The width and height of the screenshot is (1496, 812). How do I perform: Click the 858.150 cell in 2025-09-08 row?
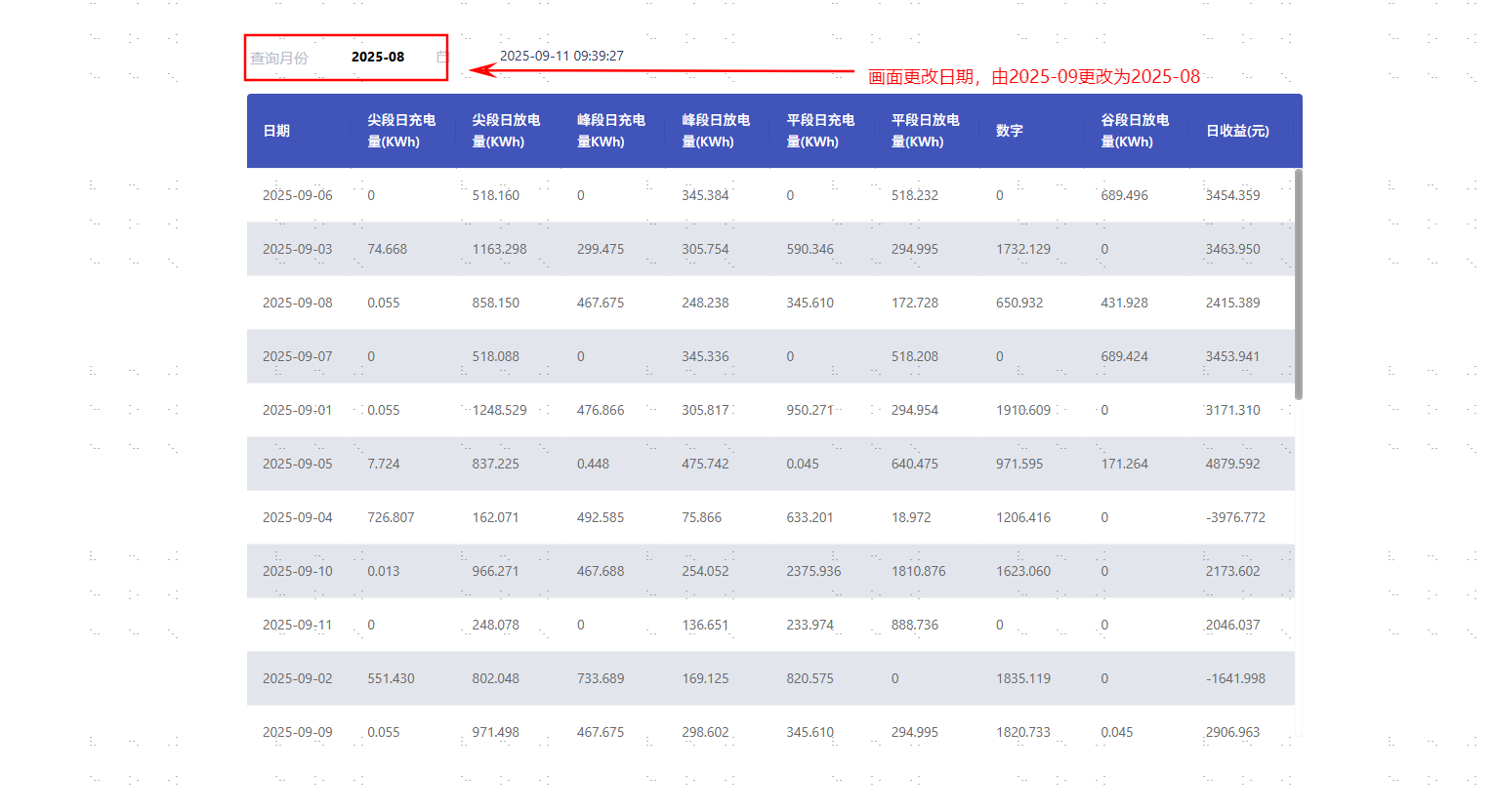coord(496,303)
